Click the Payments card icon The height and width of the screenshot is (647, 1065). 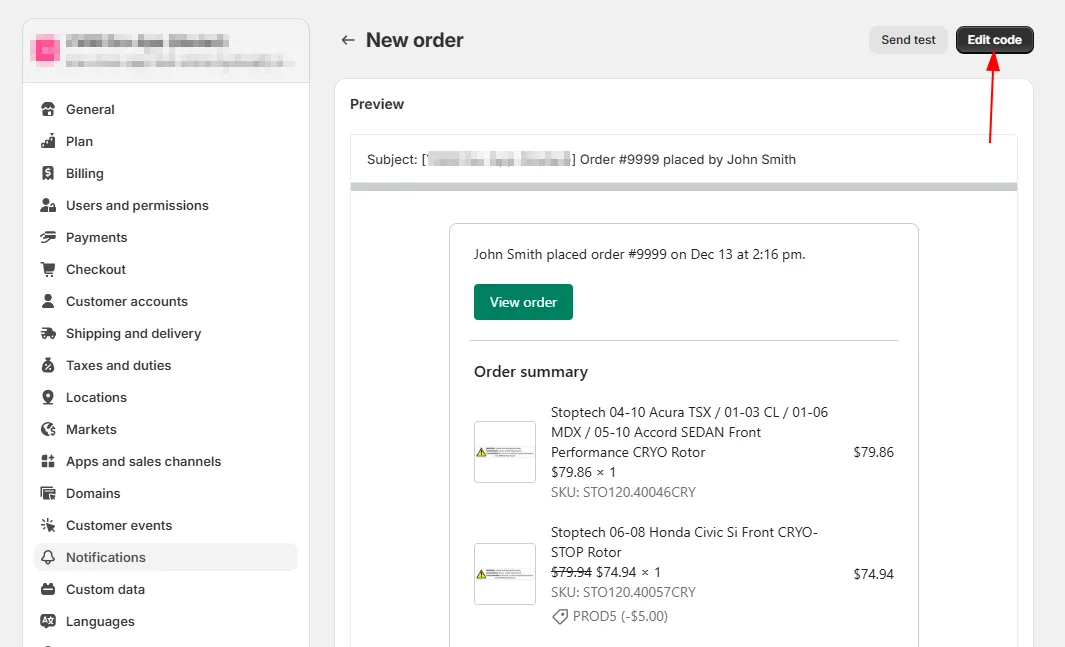[48, 237]
